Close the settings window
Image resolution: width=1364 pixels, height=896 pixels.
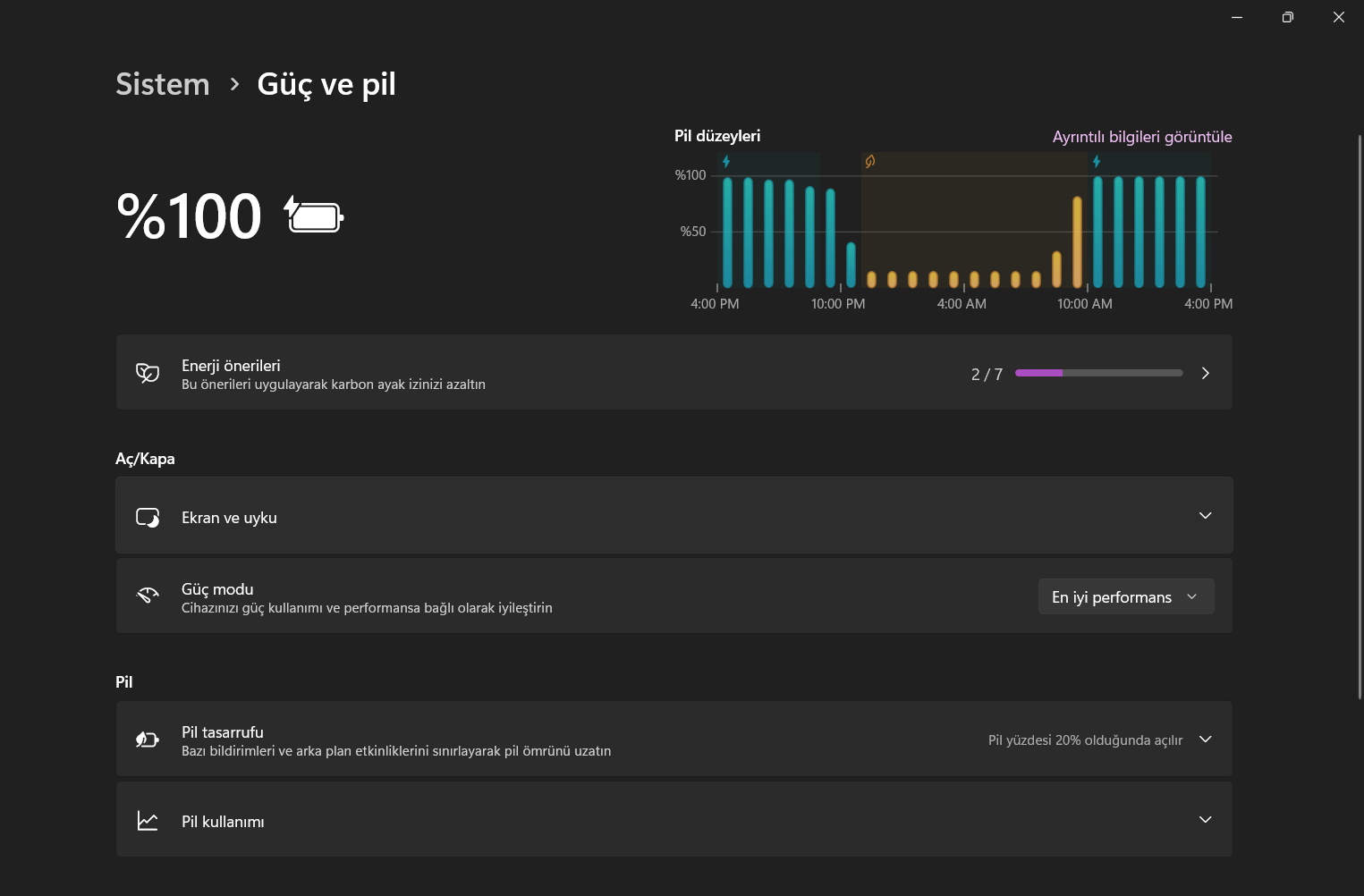tap(1339, 17)
